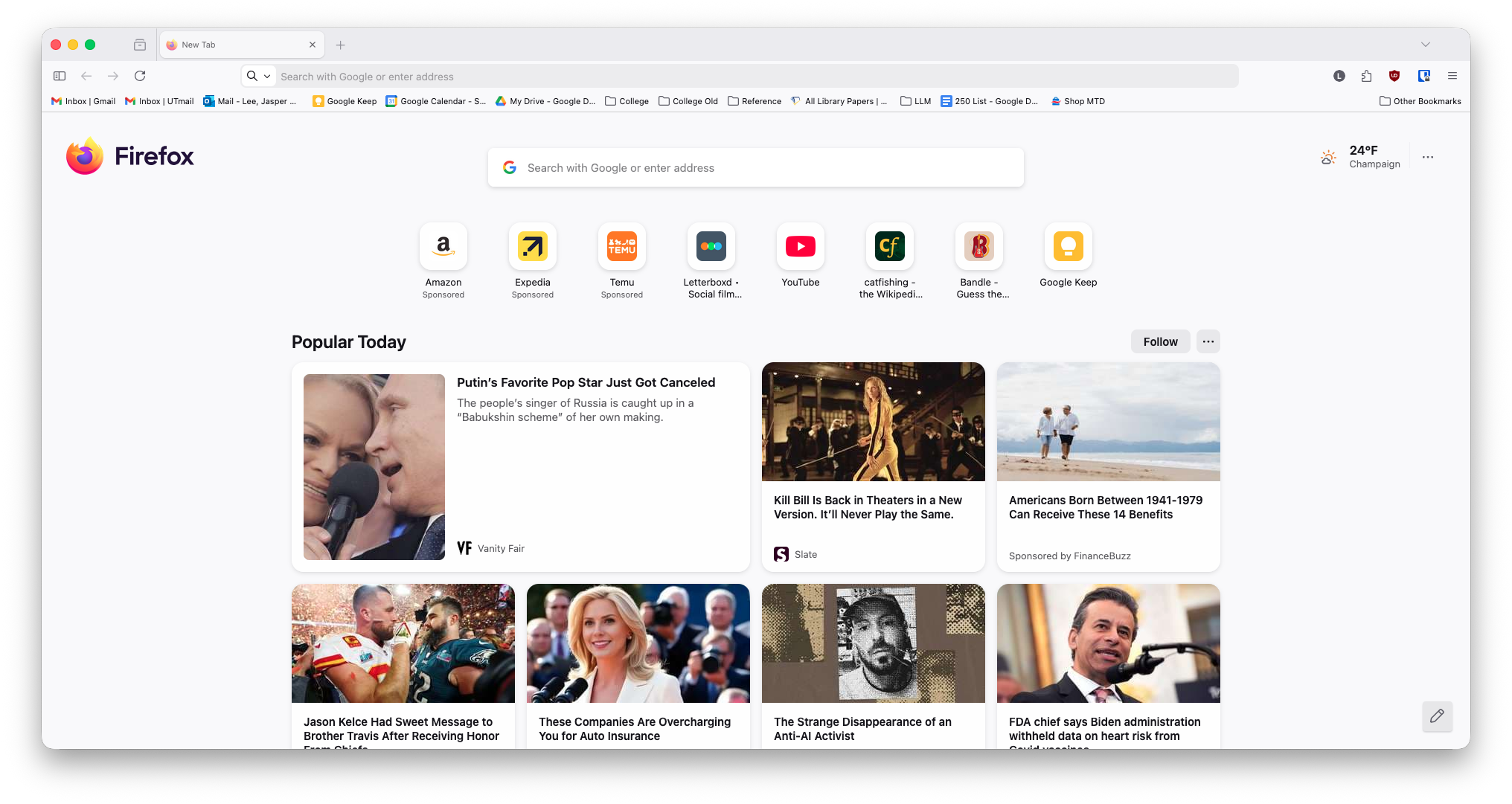The height and width of the screenshot is (804, 1512).
Task: Open the uBlock Origin shield icon
Action: (1394, 76)
